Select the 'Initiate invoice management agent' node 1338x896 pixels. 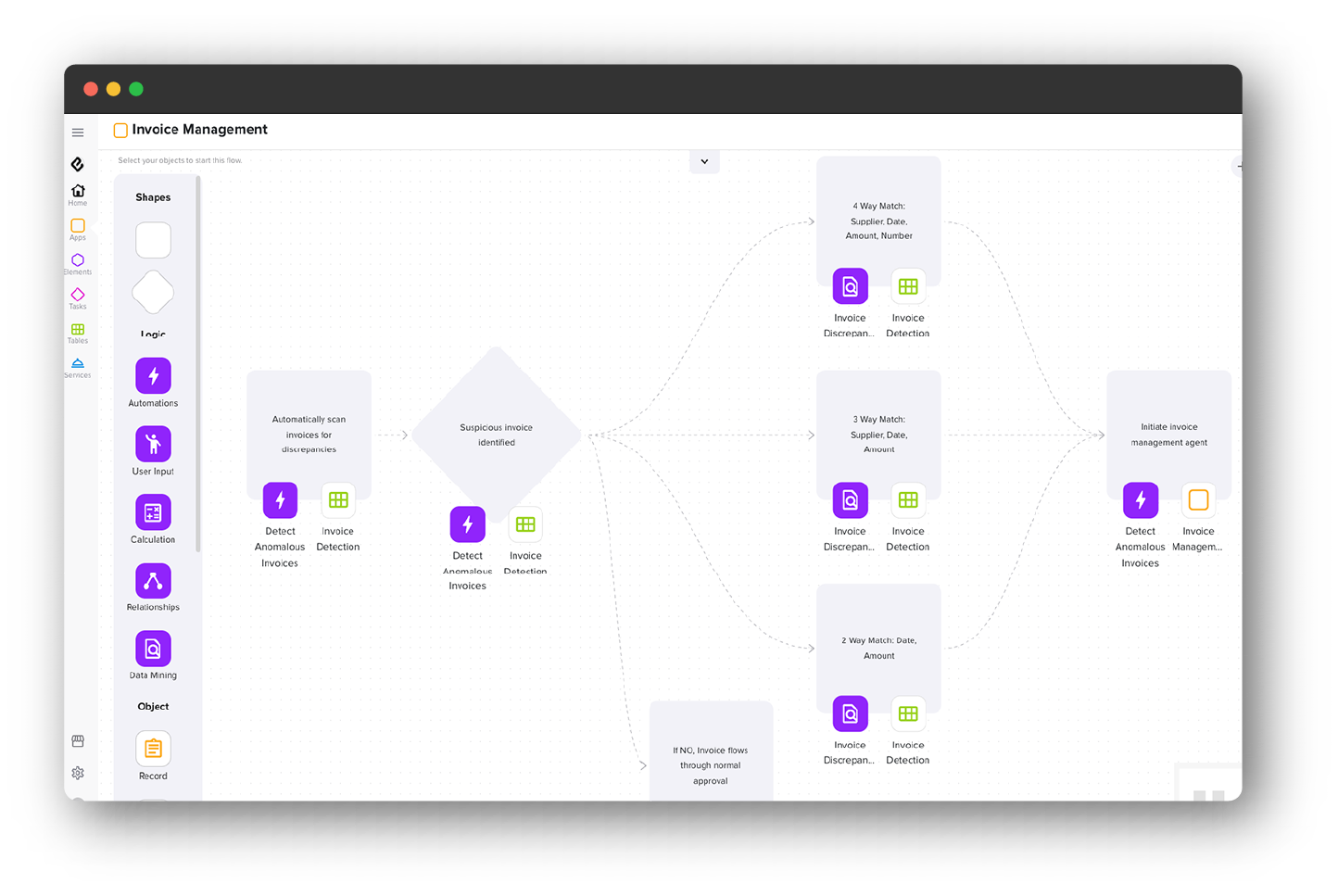click(1168, 435)
